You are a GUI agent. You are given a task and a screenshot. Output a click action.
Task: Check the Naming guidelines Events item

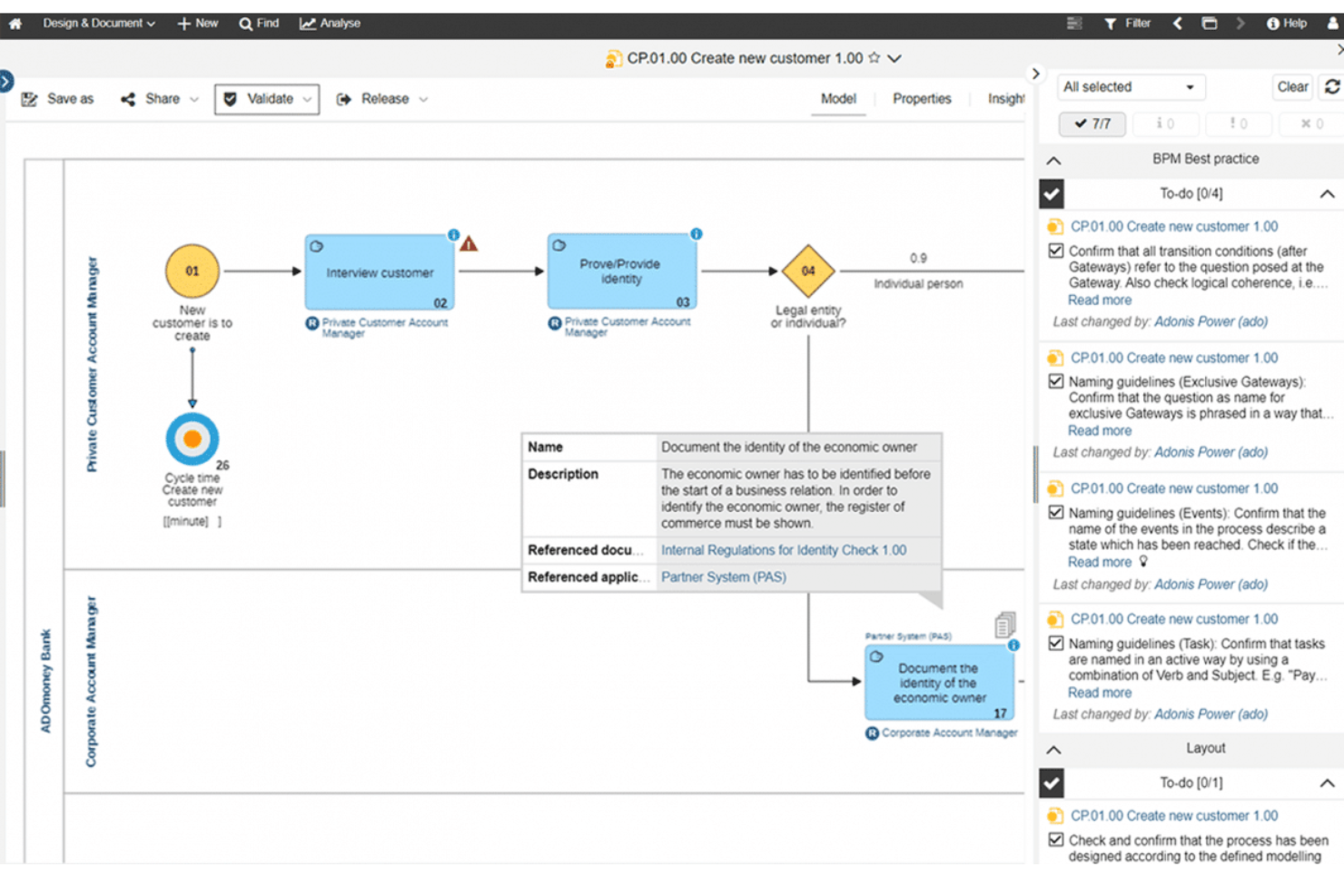(x=1056, y=512)
